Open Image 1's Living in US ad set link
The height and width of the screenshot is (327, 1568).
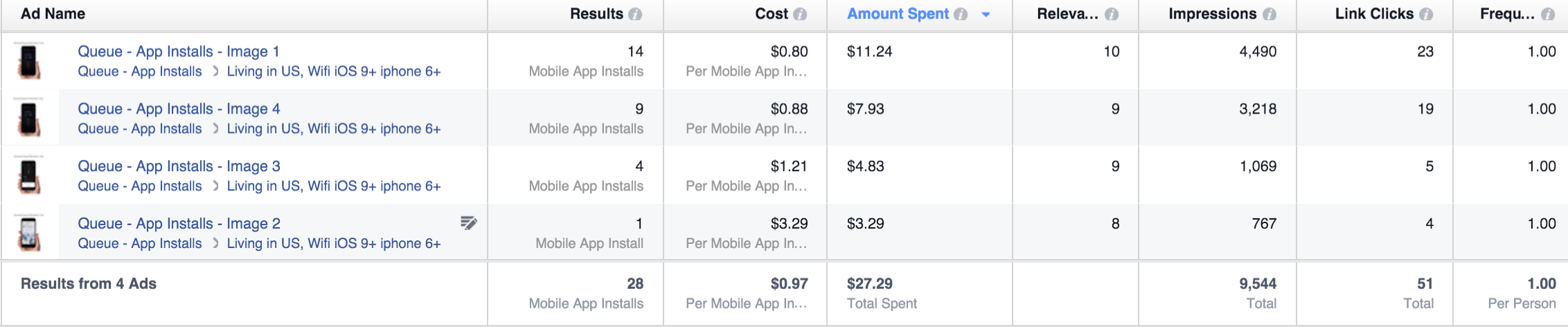(x=334, y=71)
